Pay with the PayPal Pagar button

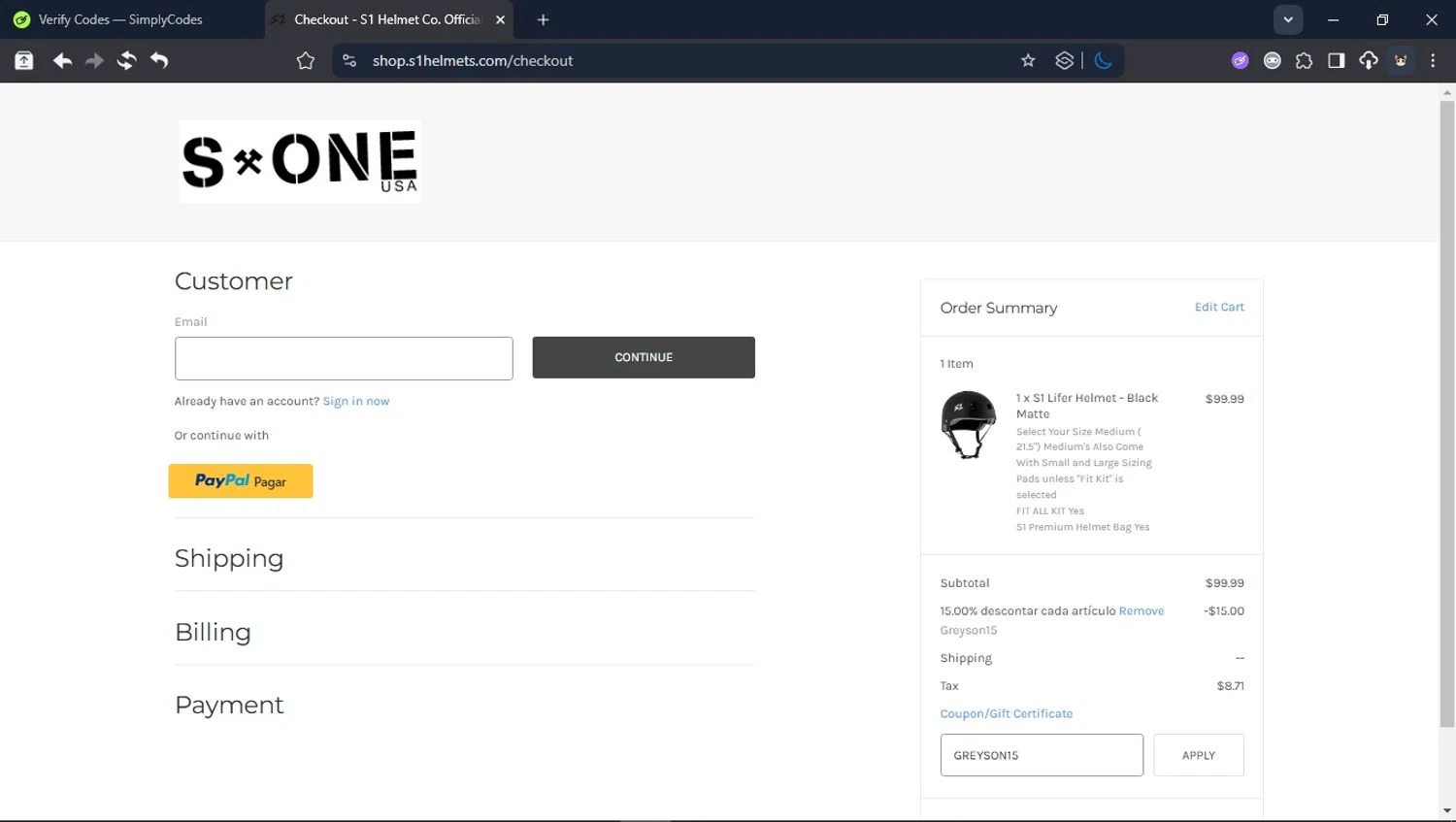(241, 481)
